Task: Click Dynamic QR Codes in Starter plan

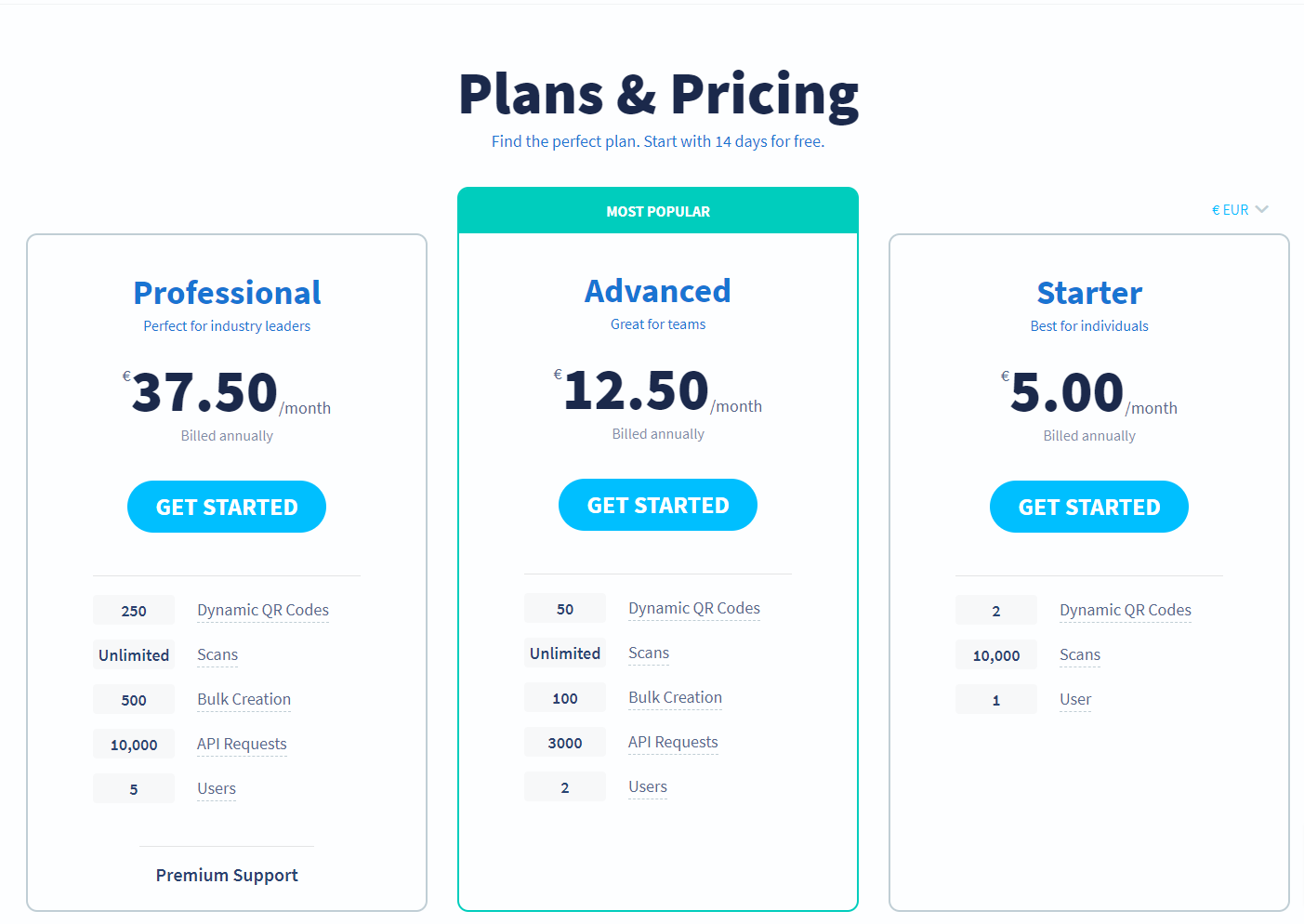Action: point(1126,610)
